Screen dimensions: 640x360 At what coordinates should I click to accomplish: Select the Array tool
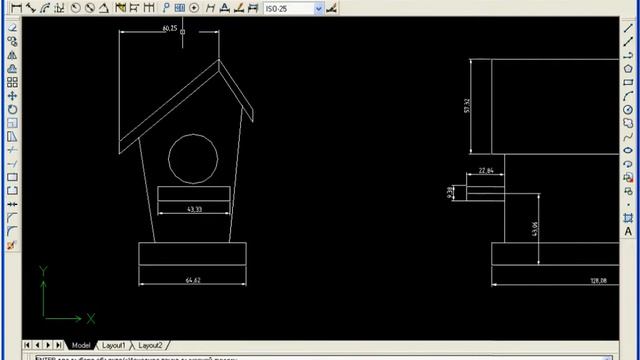coord(12,82)
